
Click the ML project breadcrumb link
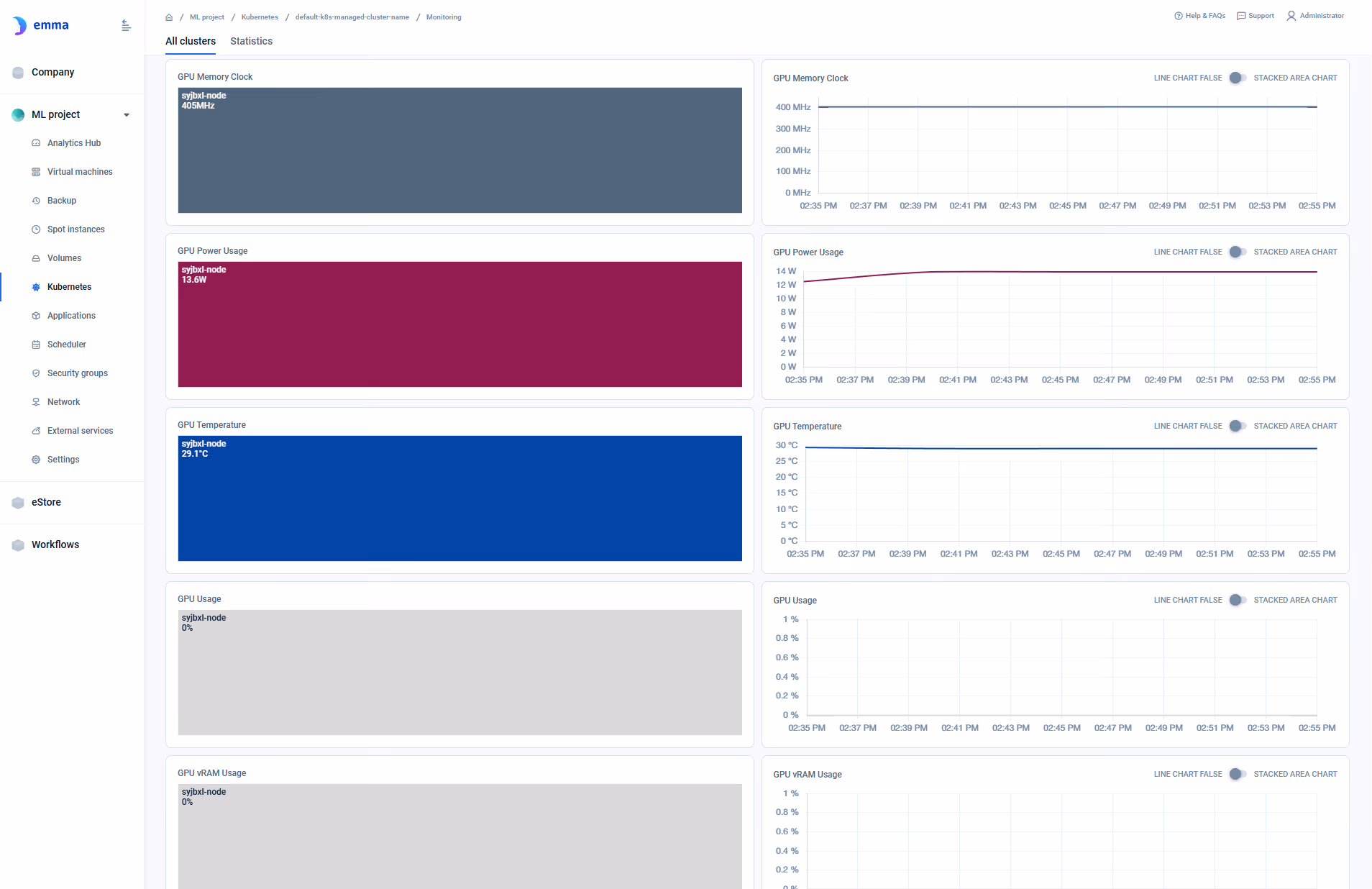click(207, 17)
